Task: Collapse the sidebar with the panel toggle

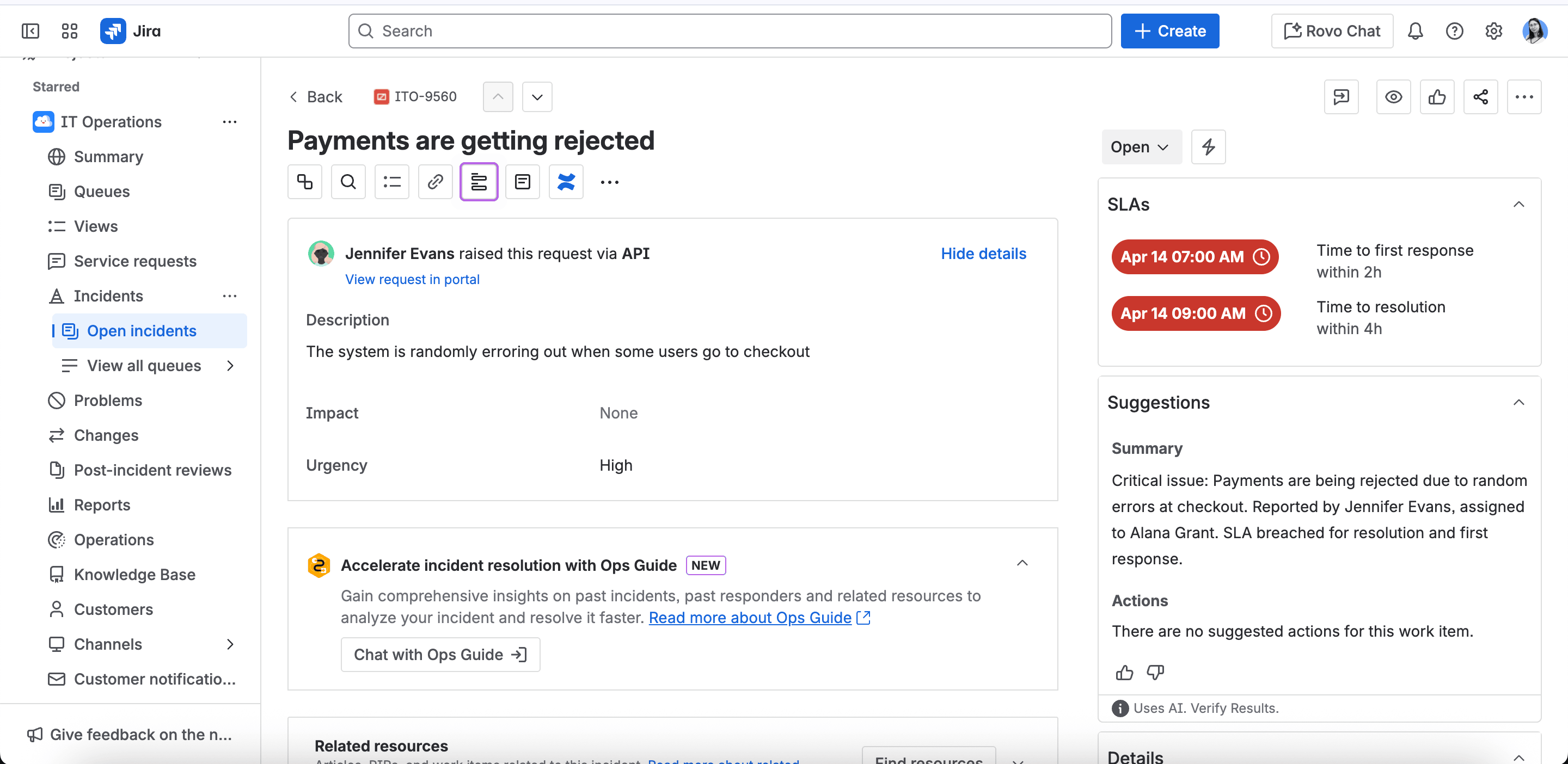Action: pyautogui.click(x=30, y=31)
